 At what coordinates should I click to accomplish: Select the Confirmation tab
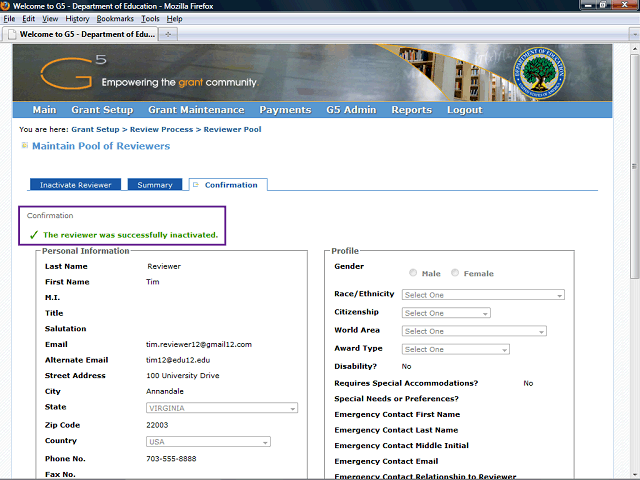(228, 185)
